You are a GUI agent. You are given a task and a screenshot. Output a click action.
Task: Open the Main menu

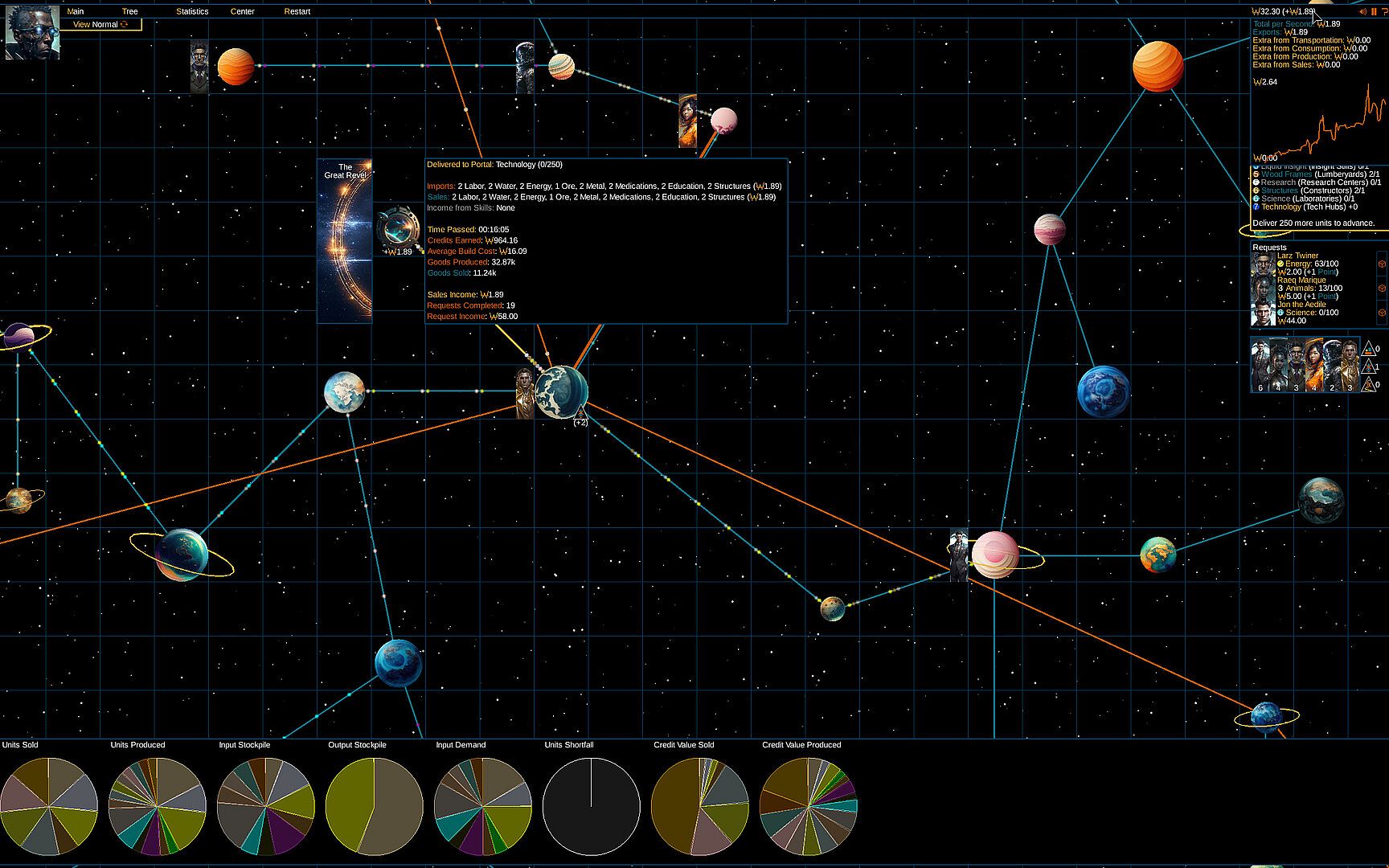coord(76,11)
